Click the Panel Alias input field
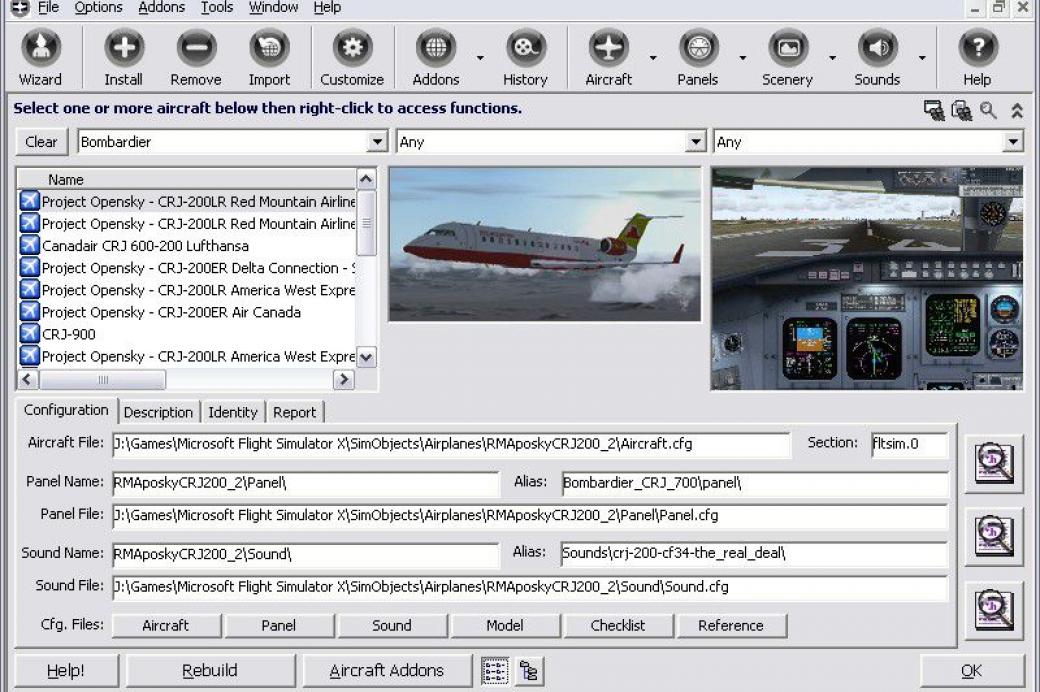The height and width of the screenshot is (692, 1040). [755, 483]
